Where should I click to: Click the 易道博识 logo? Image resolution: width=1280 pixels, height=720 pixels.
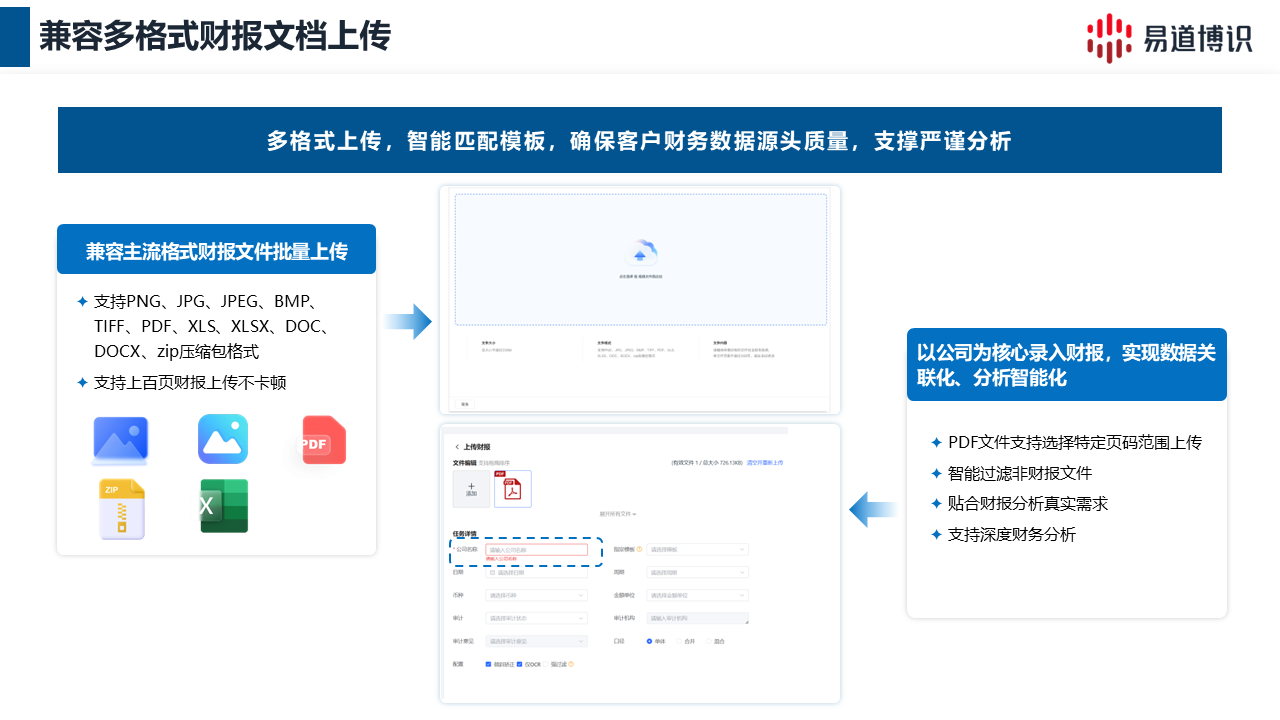[x=1169, y=38]
